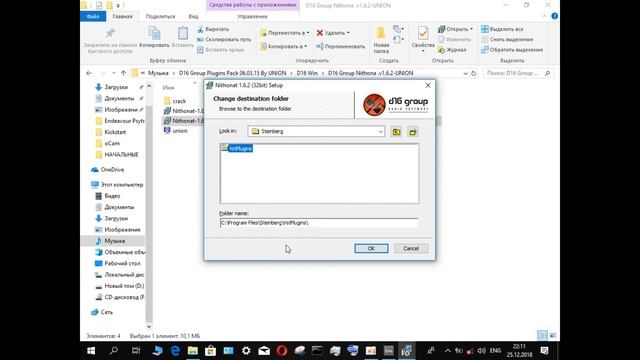Switch to the Главная ribbon tab

coord(122,16)
